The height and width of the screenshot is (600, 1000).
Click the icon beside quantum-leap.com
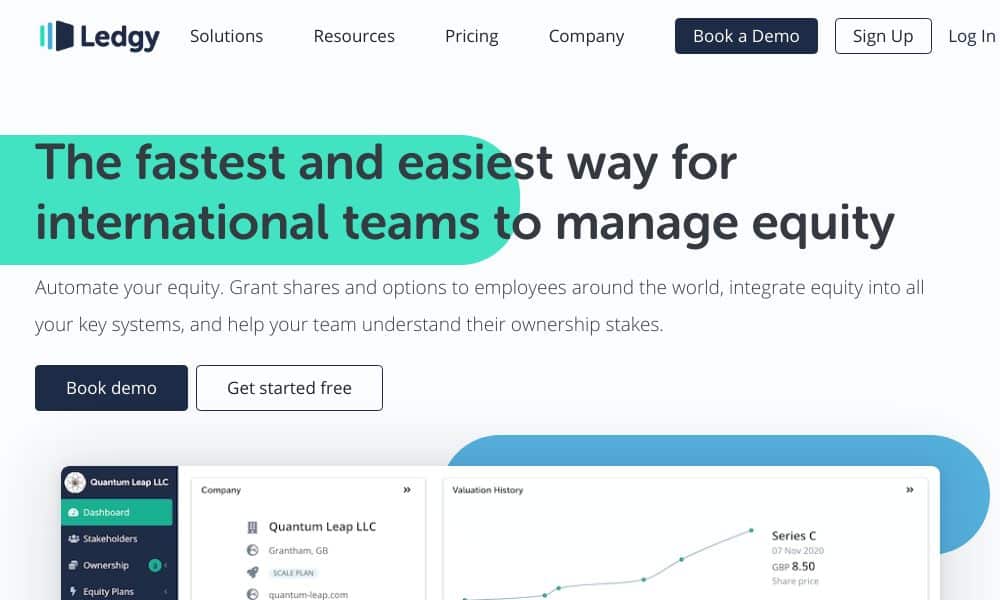253,594
